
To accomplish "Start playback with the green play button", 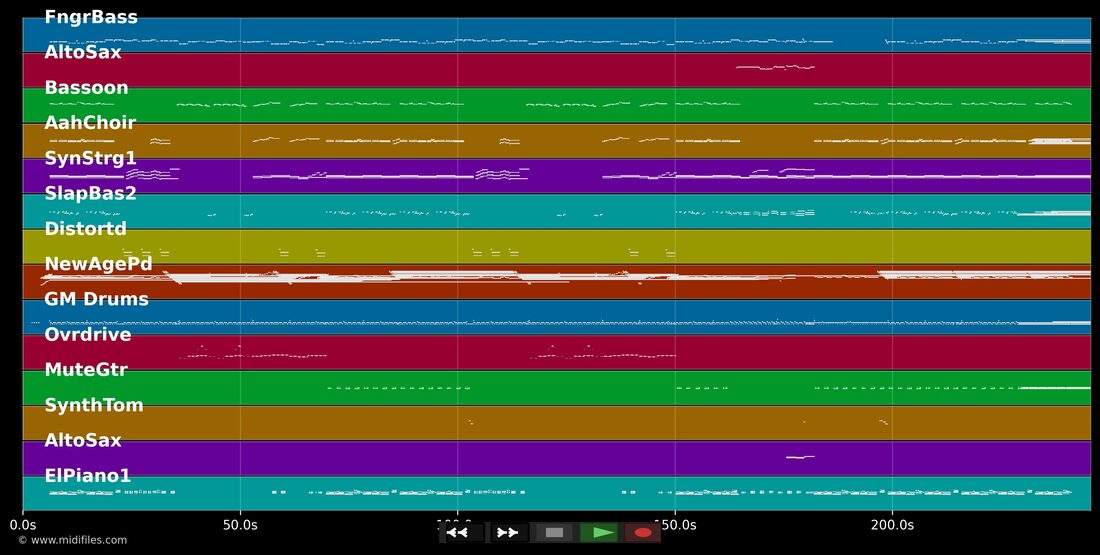I will click(x=599, y=533).
